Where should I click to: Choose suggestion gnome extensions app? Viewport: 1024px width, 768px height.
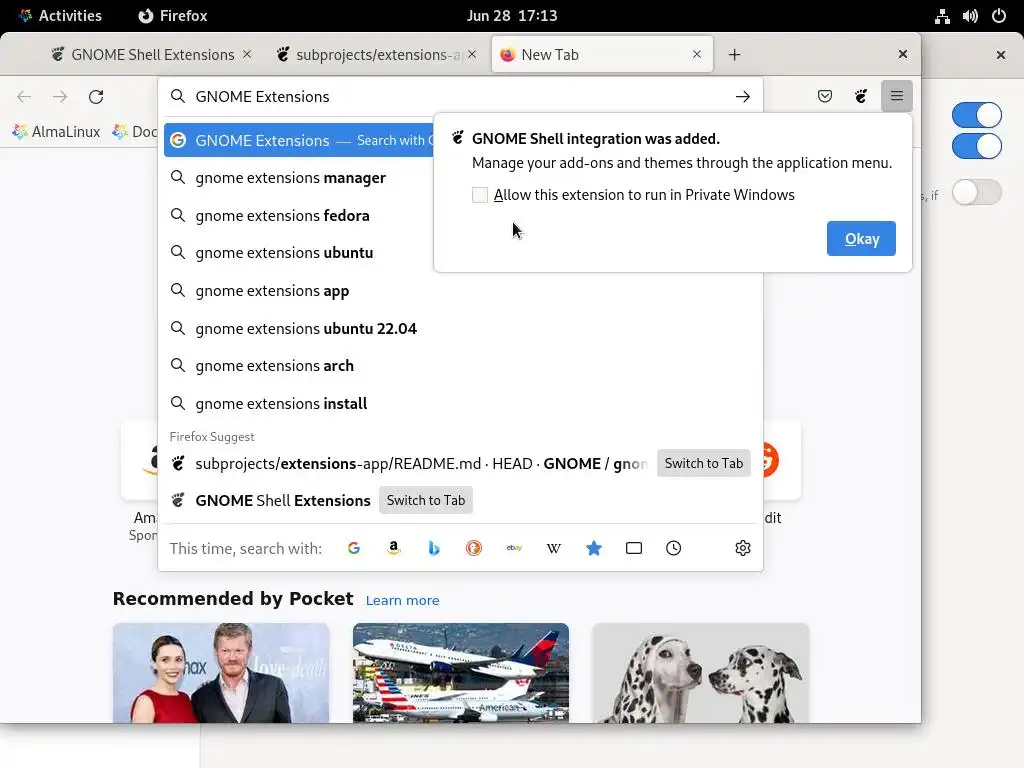460,291
